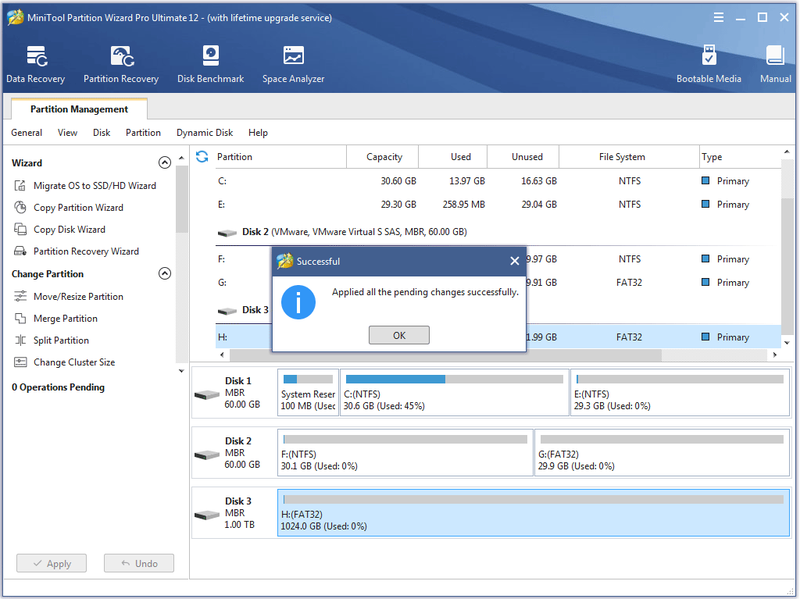Open the hamburger menu in the title bar
The image size is (800, 599).
(718, 18)
